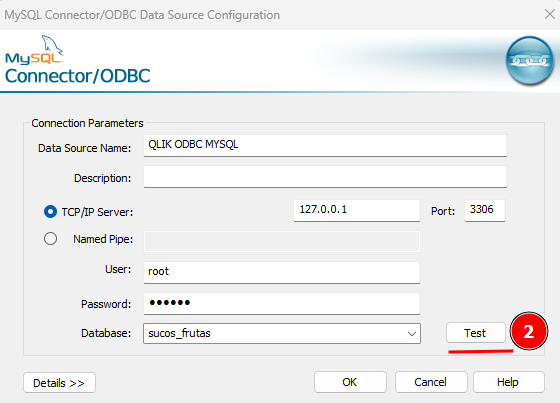
Task: Click the blue chain link globe icon
Action: (530, 60)
